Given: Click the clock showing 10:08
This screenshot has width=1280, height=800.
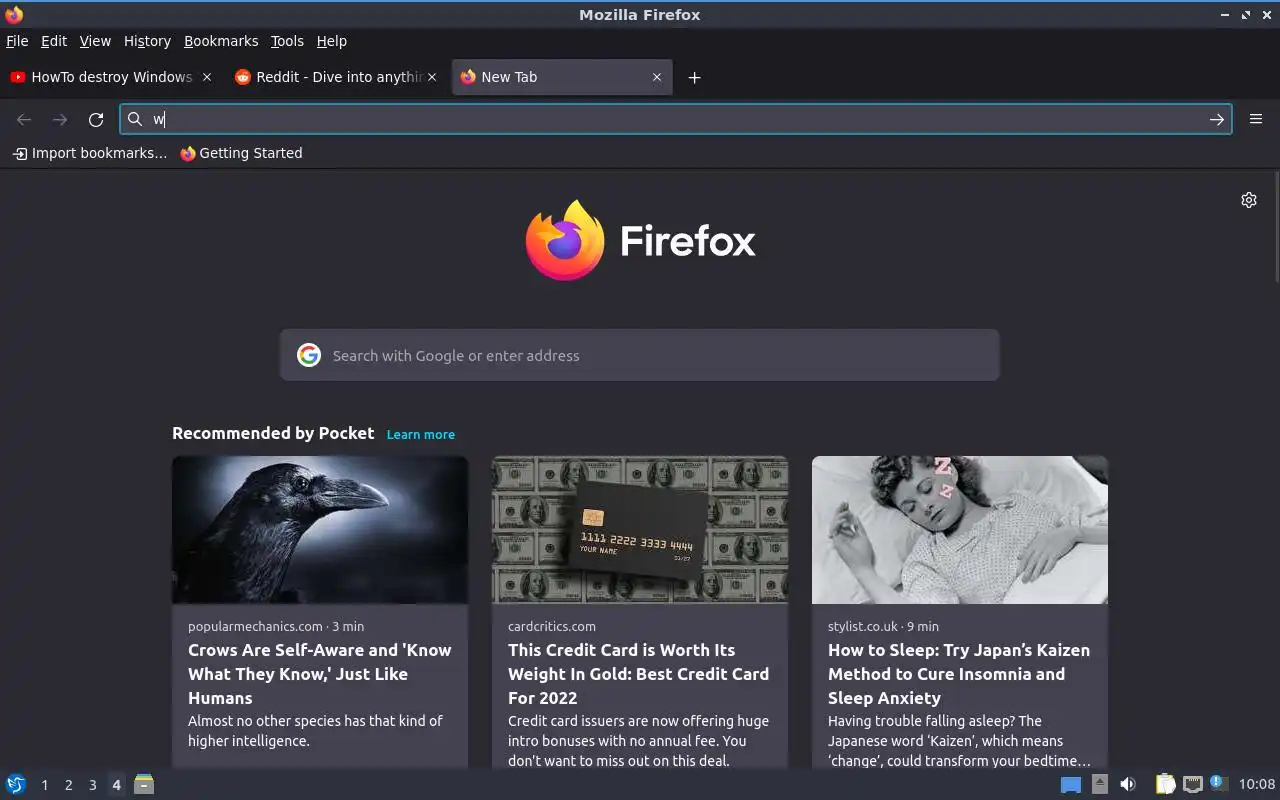Looking at the screenshot, I should tap(1257, 784).
